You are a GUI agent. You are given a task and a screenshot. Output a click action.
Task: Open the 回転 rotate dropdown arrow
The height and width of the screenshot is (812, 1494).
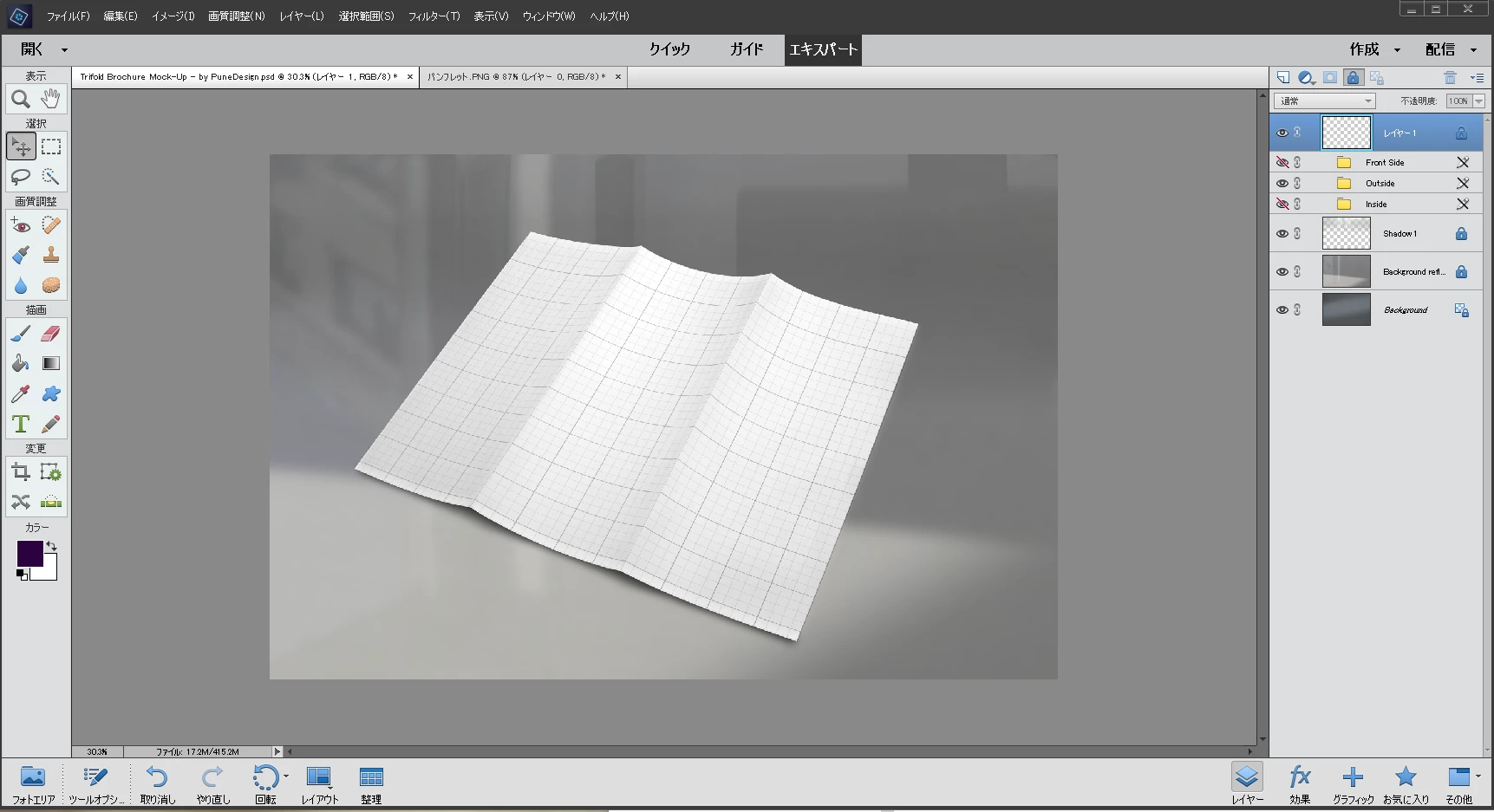point(286,776)
